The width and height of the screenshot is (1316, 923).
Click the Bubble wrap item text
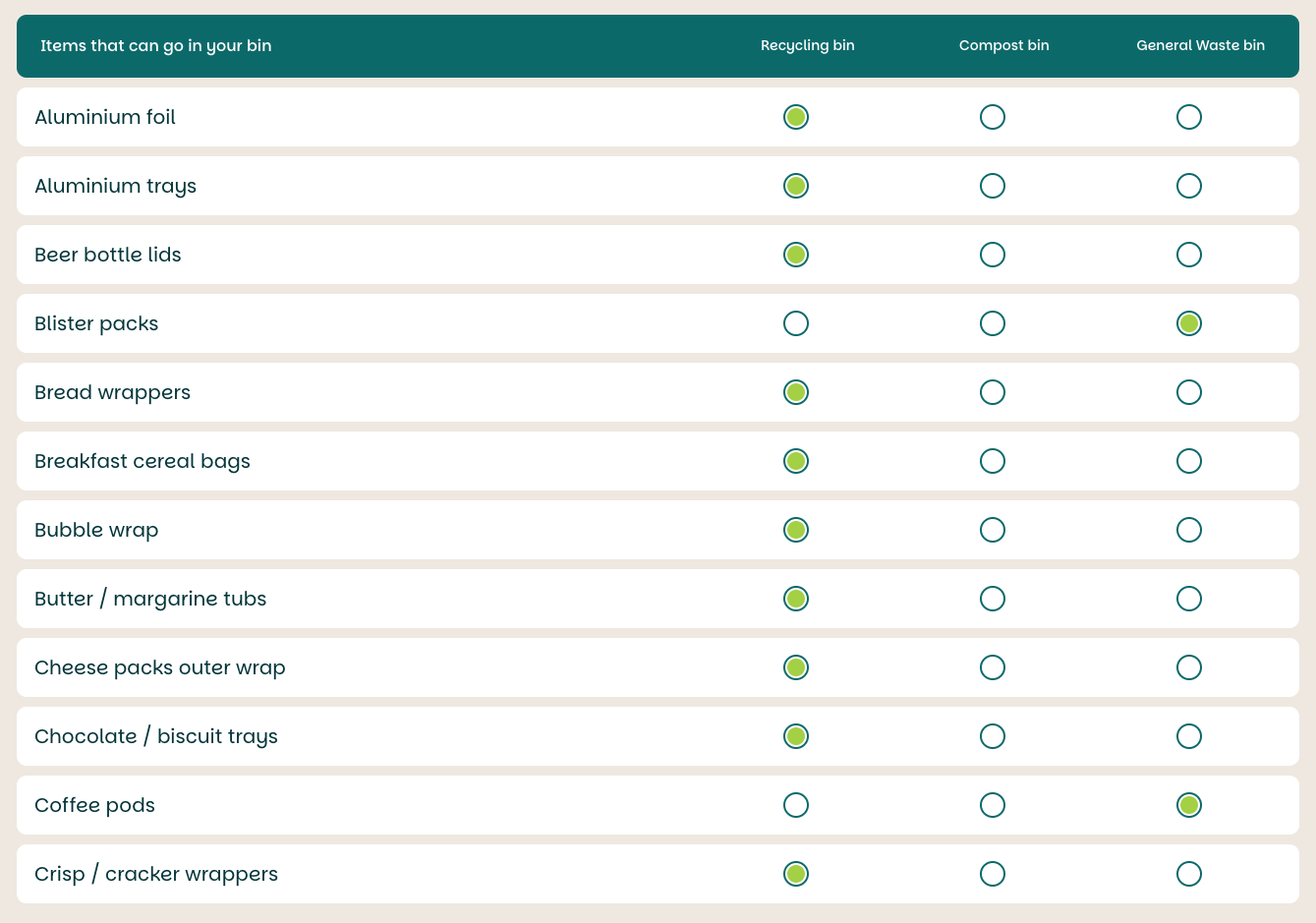96,530
